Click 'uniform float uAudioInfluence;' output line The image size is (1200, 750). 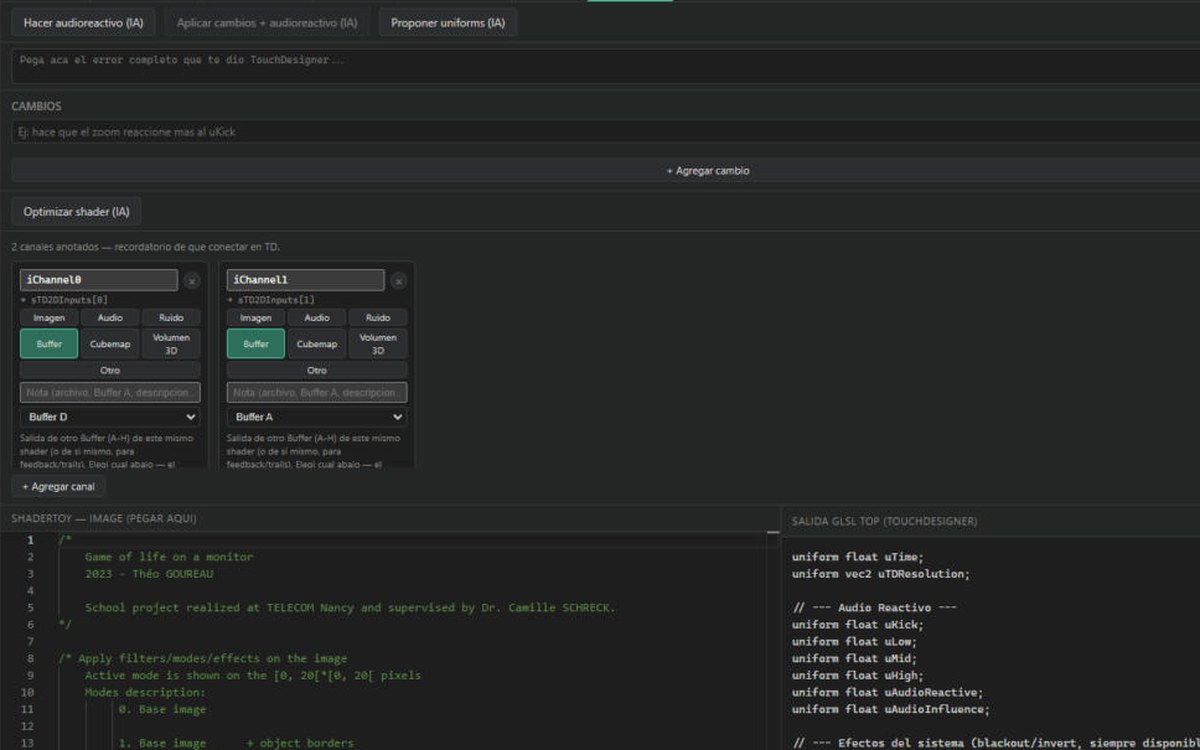tap(891, 709)
